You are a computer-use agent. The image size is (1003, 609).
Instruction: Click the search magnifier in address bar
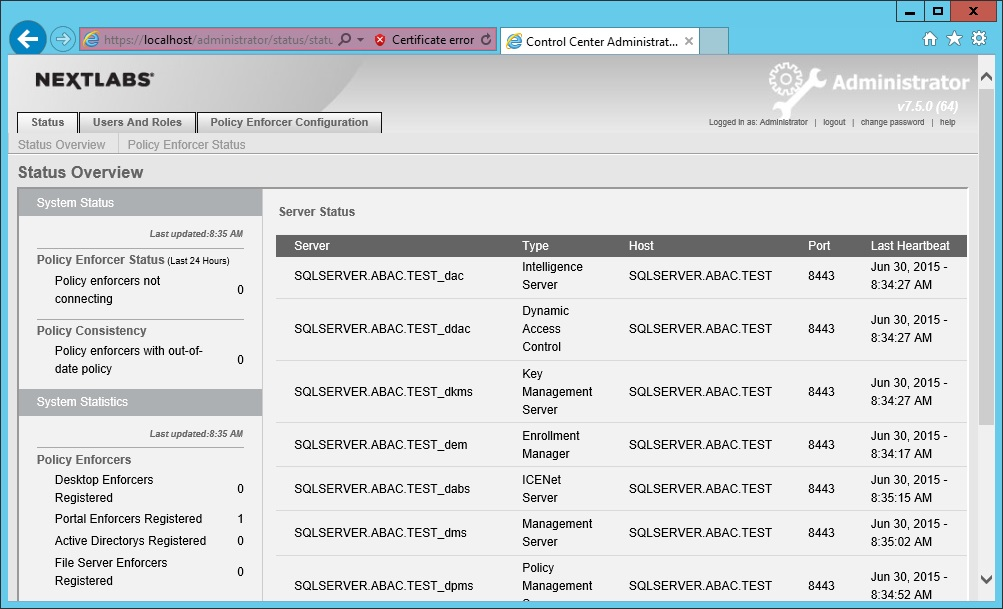tap(344, 40)
